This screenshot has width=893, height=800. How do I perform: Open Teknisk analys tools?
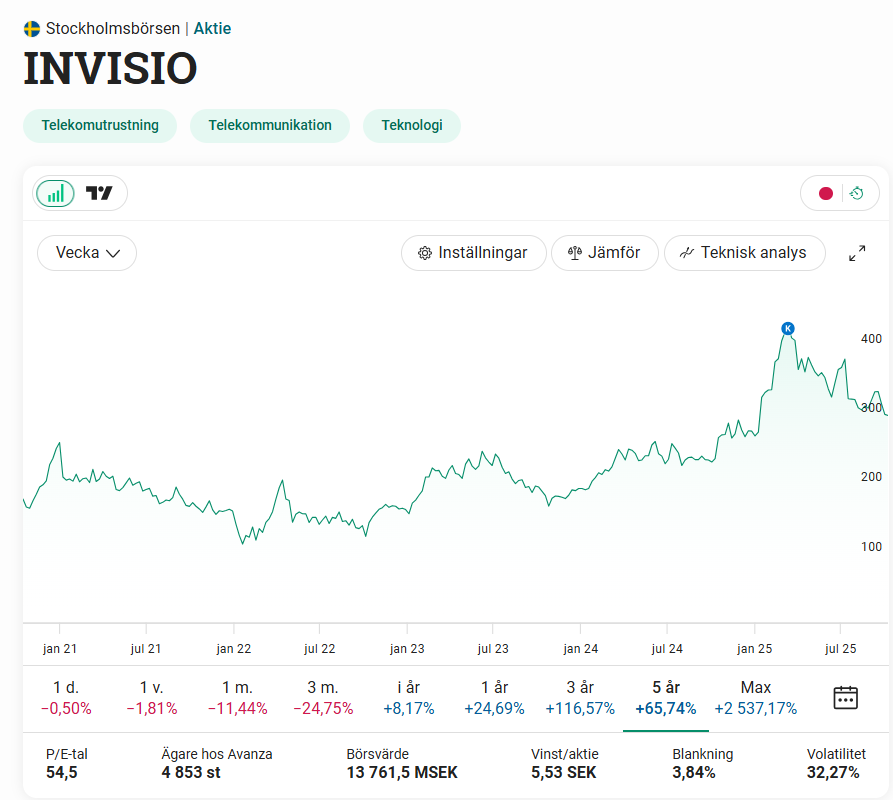point(744,253)
